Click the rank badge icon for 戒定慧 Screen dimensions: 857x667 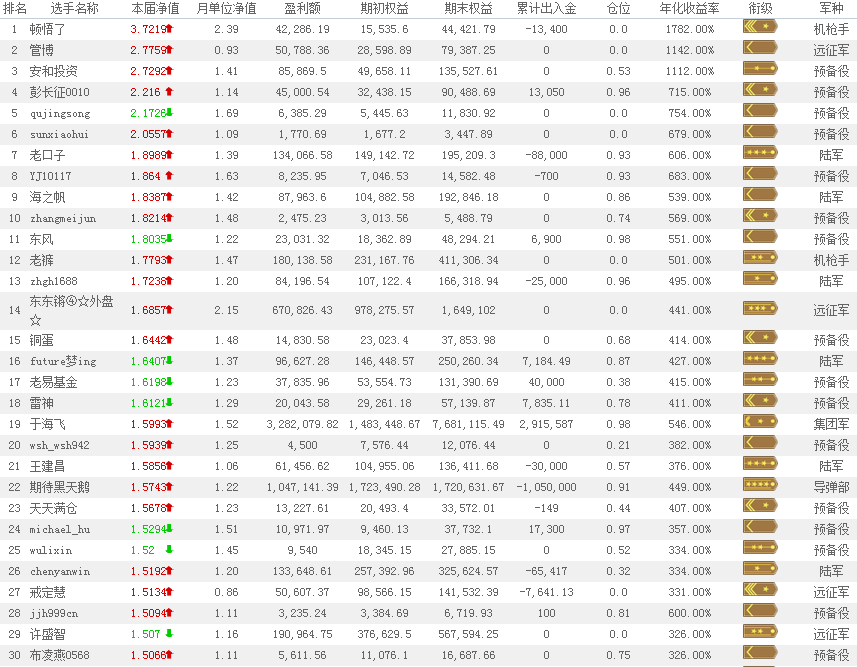point(760,590)
